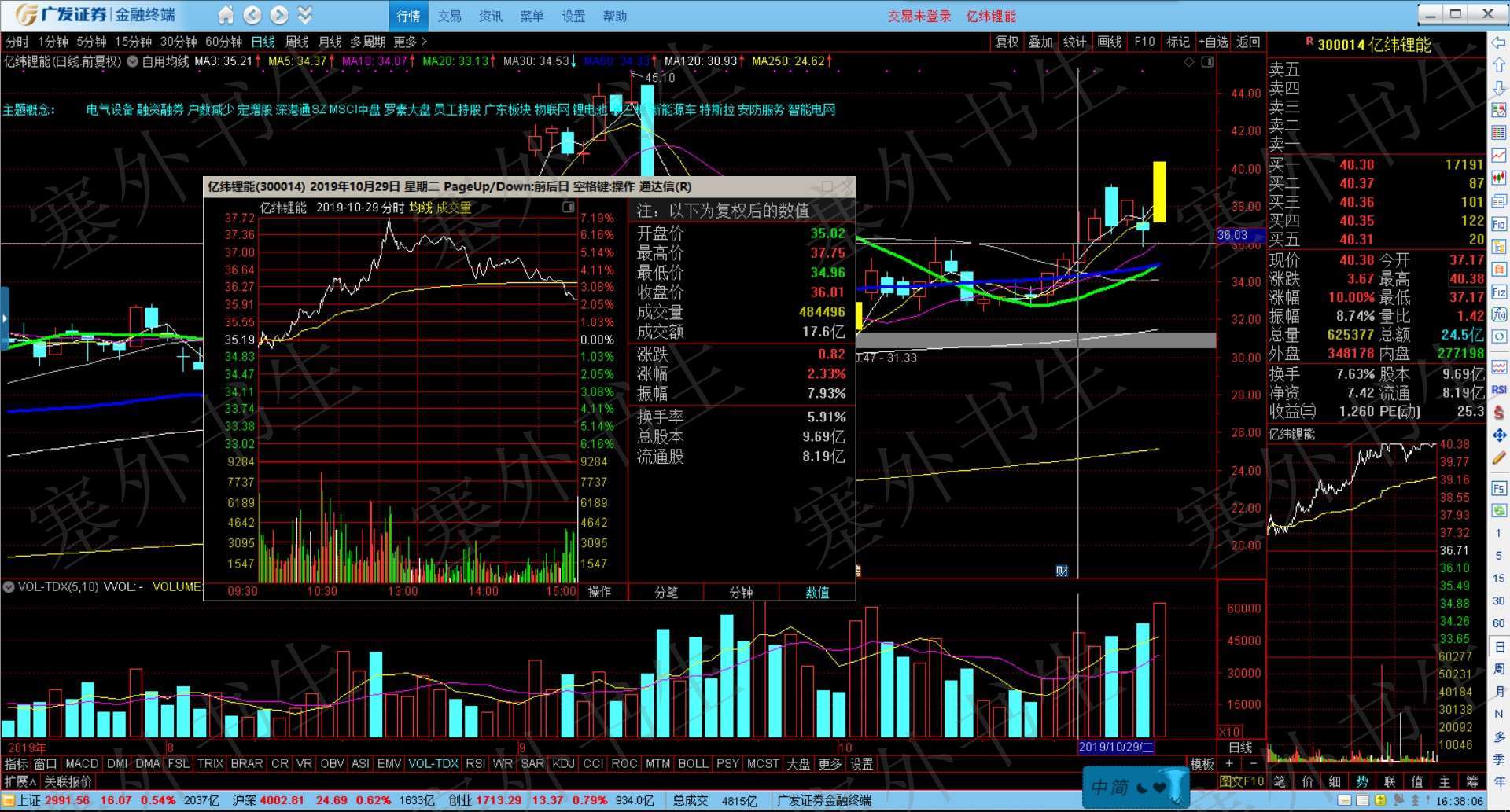Screen dimensions: 1510x812
Task: Click the 统计 statistics button
Action: [1074, 42]
